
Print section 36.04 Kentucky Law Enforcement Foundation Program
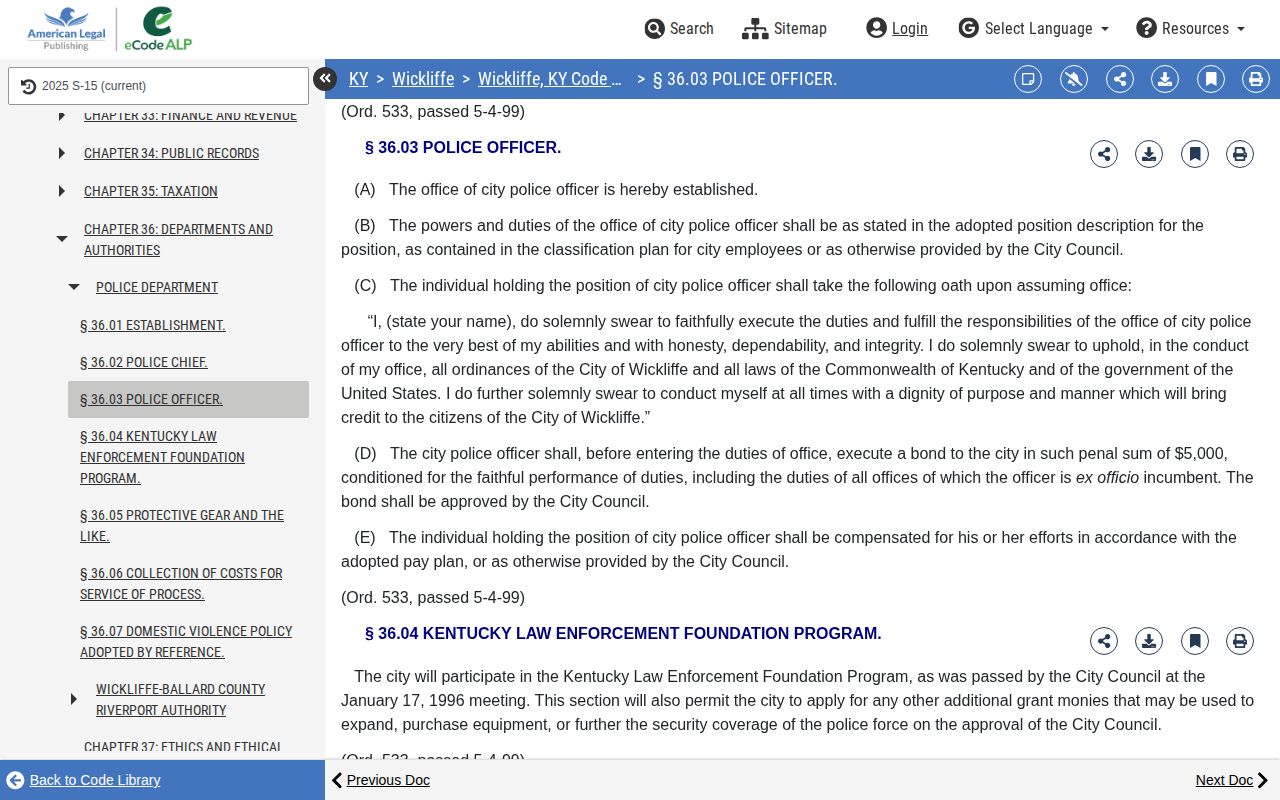[x=1240, y=641]
